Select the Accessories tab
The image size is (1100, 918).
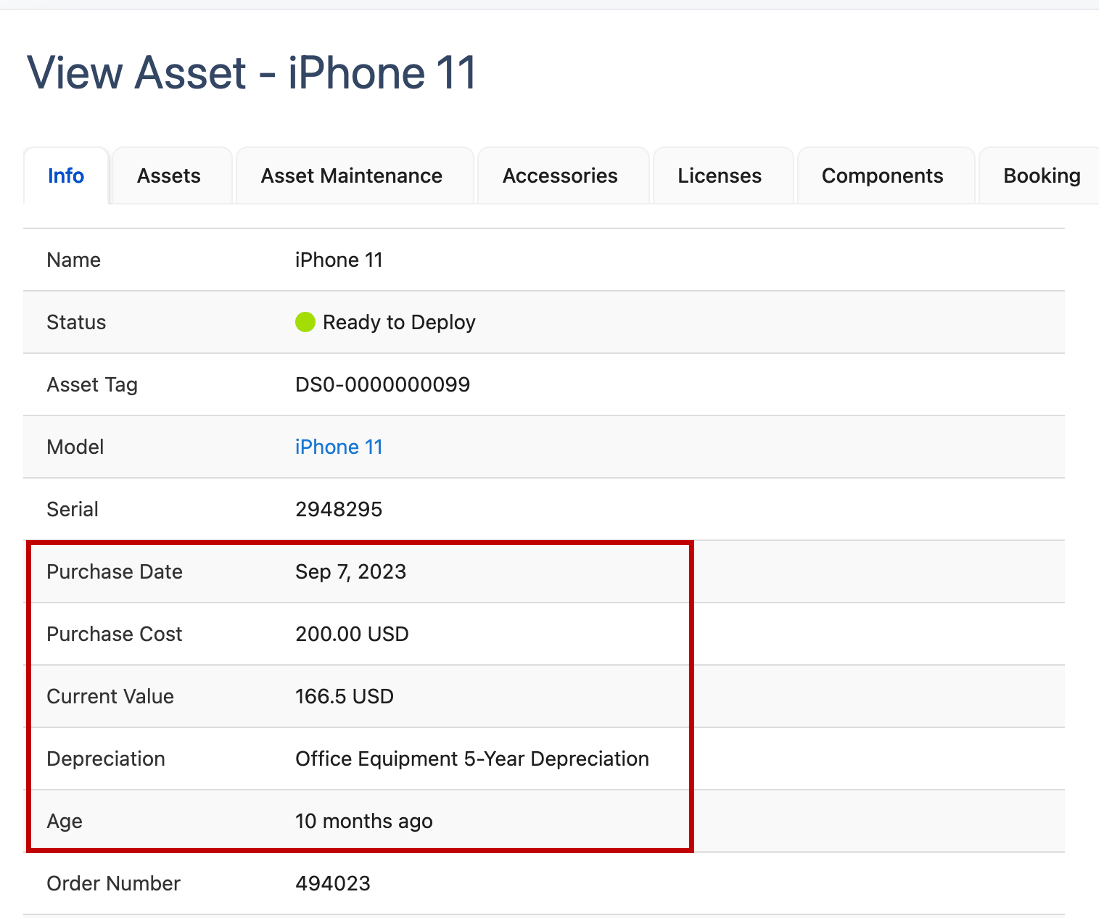560,176
